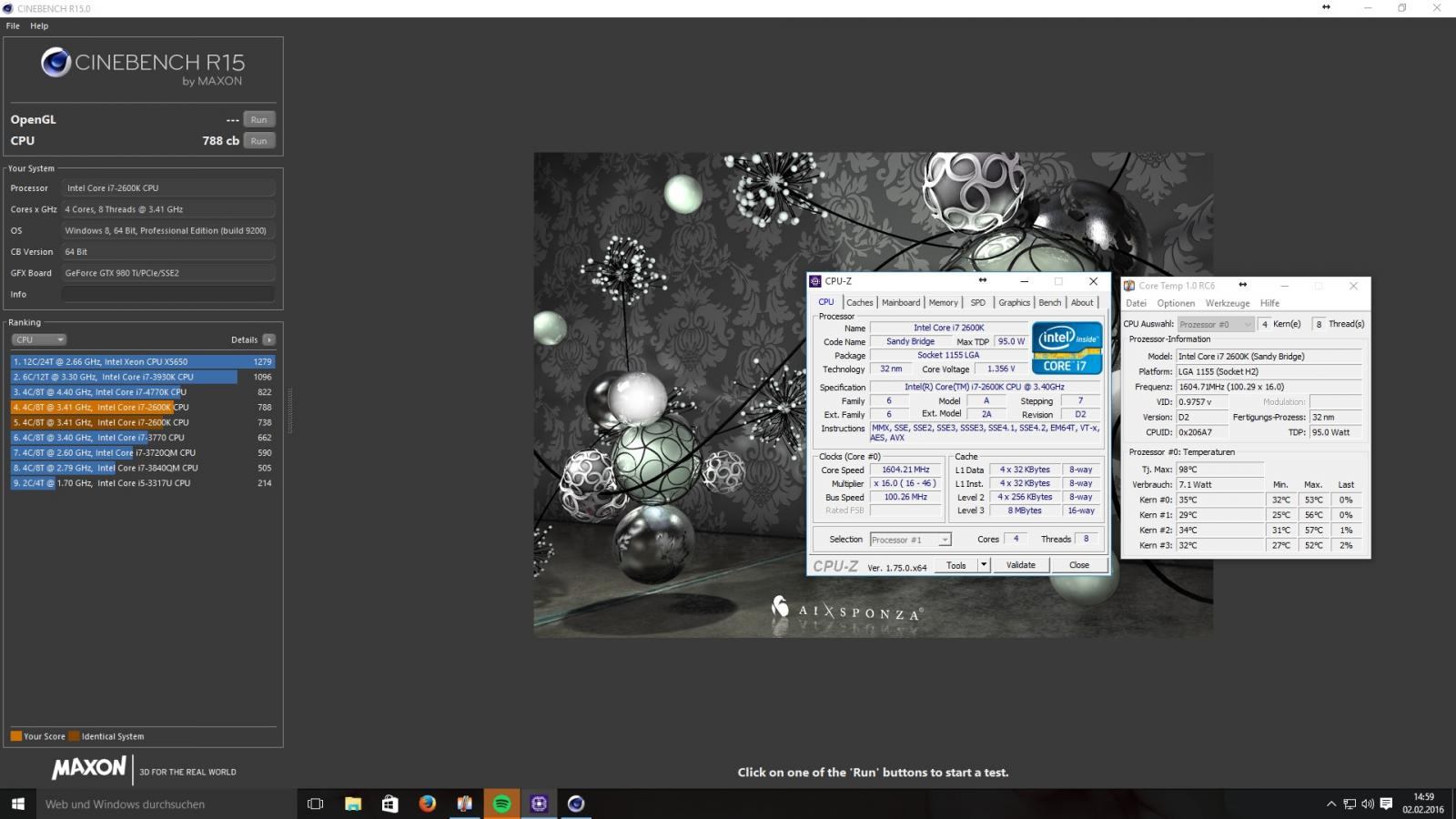1456x819 pixels.
Task: Switch to the Mainboard tab in CPU-Z
Action: 901,303
